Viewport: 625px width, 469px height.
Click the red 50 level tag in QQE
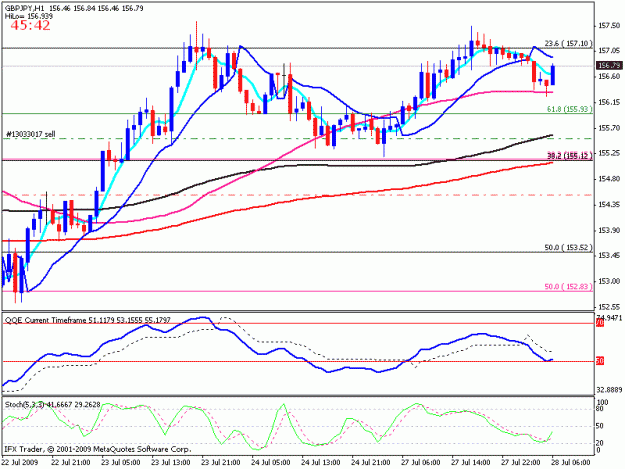point(600,361)
